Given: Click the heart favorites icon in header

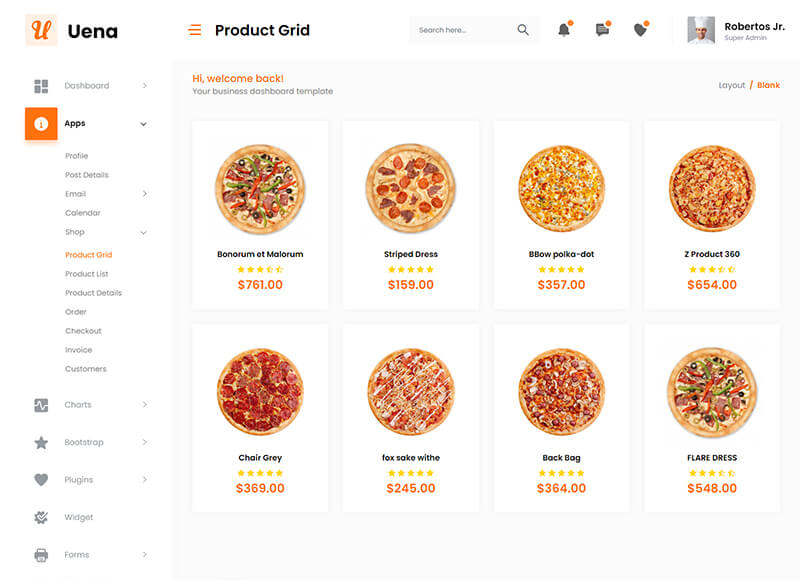Looking at the screenshot, I should (640, 30).
